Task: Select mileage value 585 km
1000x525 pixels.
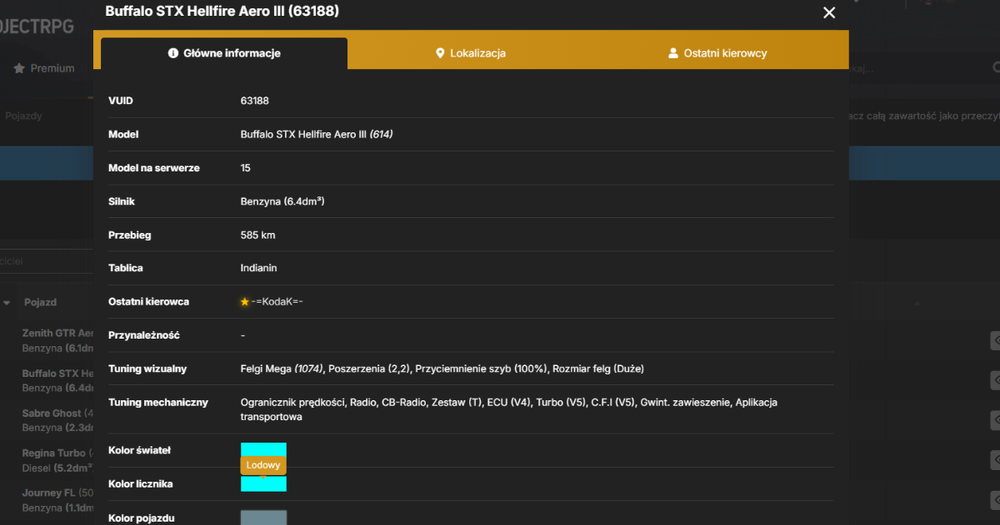Action: [258, 235]
